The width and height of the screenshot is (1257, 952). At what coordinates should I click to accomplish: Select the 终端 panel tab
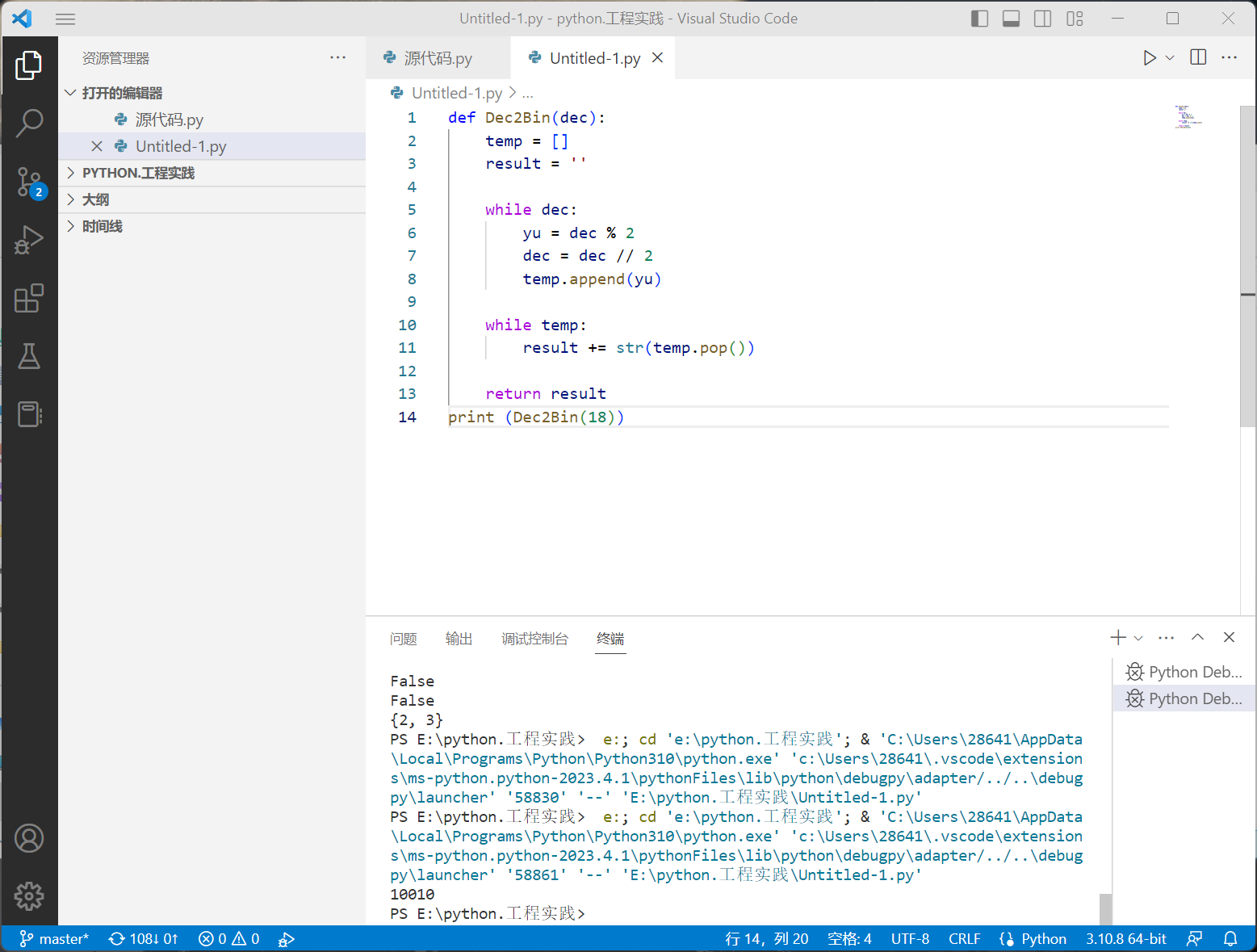point(610,639)
